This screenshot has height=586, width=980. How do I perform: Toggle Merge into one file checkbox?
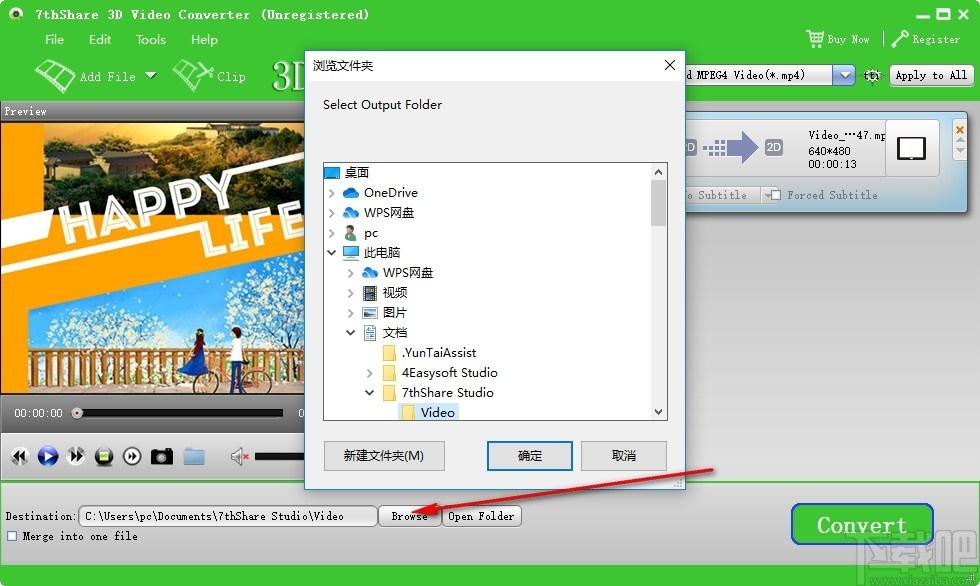[12, 536]
